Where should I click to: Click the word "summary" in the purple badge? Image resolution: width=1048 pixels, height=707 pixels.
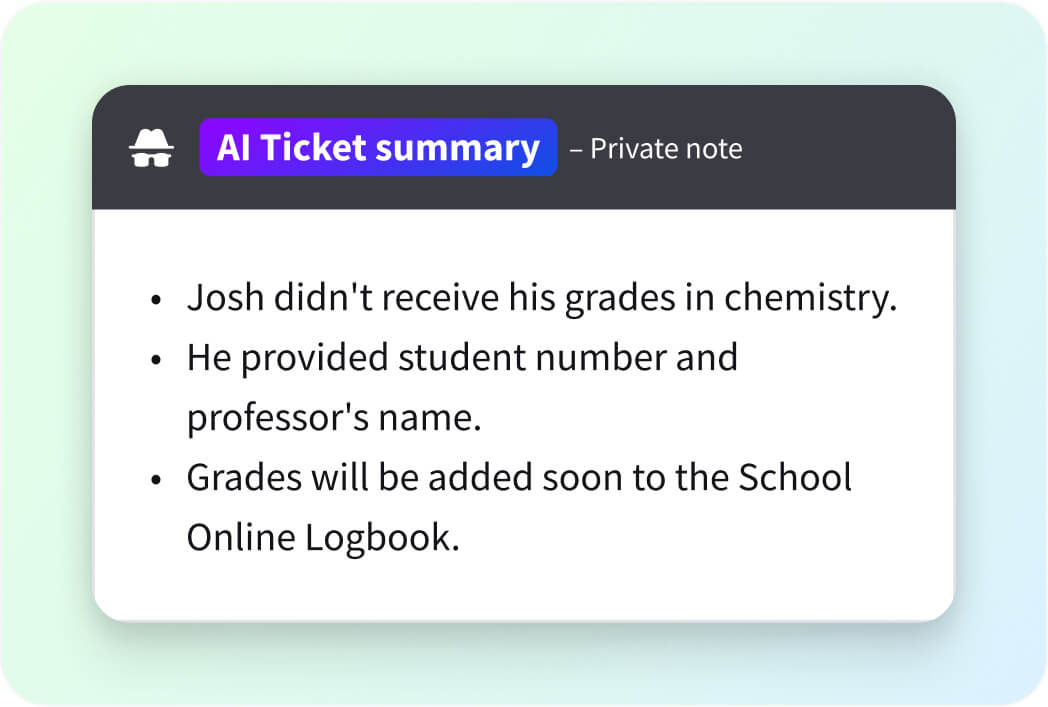coord(458,148)
